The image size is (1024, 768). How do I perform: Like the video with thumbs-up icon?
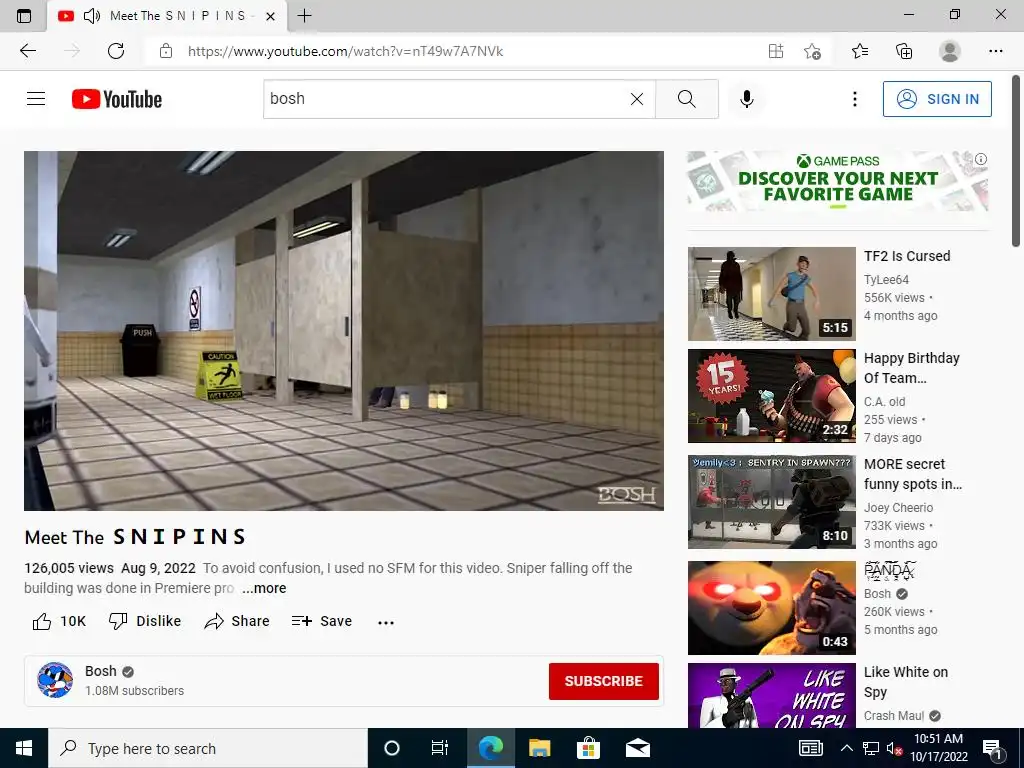coord(42,621)
